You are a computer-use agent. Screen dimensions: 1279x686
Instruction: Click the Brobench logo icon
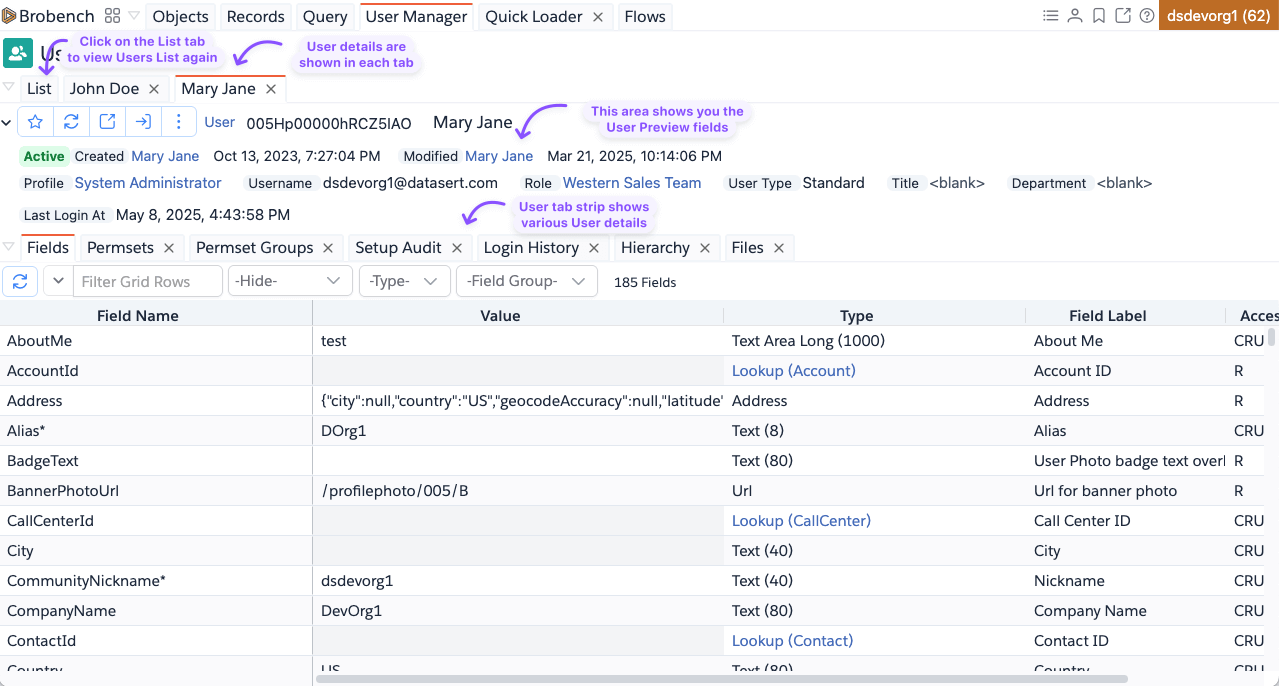9,16
